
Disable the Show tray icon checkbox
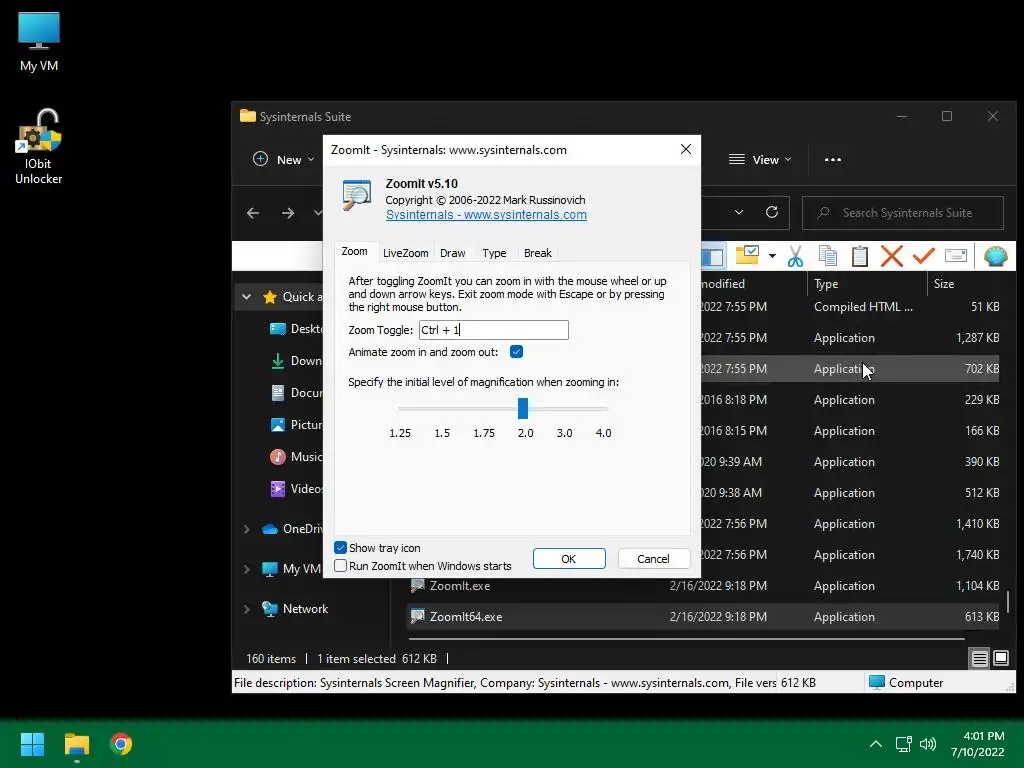(x=340, y=547)
